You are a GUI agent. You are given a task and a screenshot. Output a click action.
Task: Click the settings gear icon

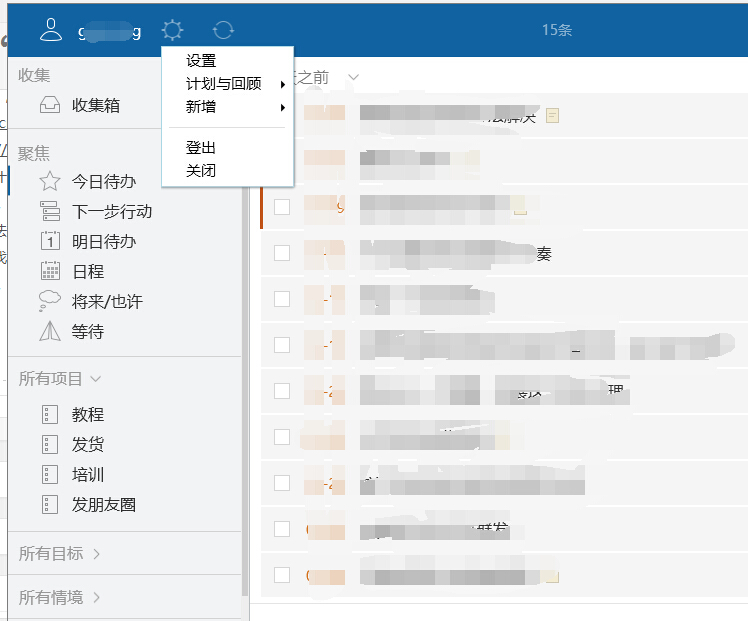pyautogui.click(x=173, y=30)
